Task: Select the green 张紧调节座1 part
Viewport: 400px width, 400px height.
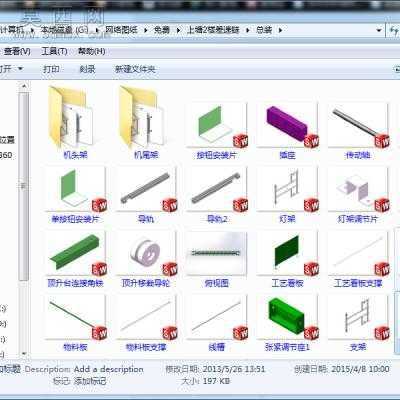Action: coord(287,323)
